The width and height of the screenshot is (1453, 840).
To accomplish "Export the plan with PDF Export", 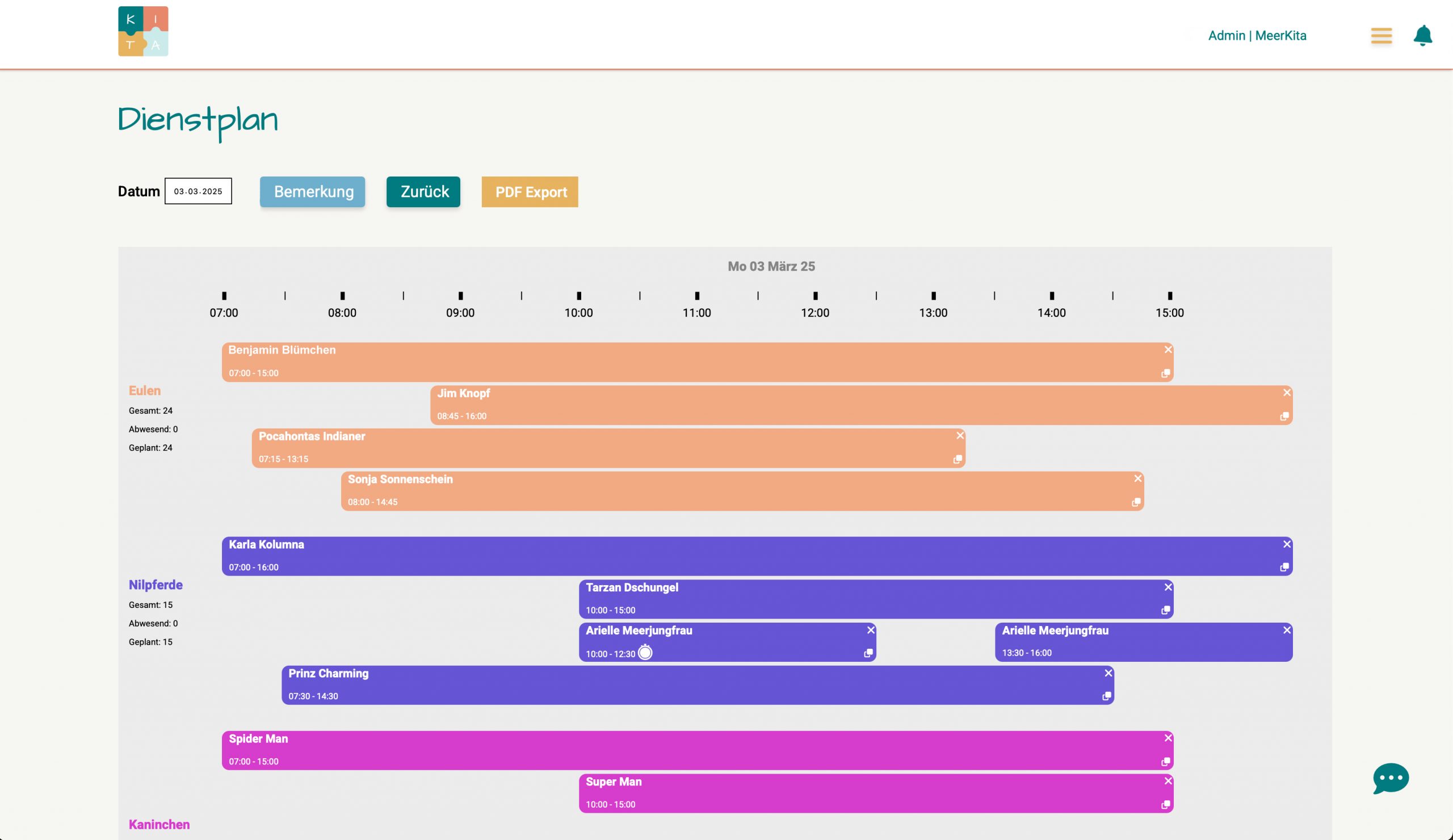I will [530, 192].
